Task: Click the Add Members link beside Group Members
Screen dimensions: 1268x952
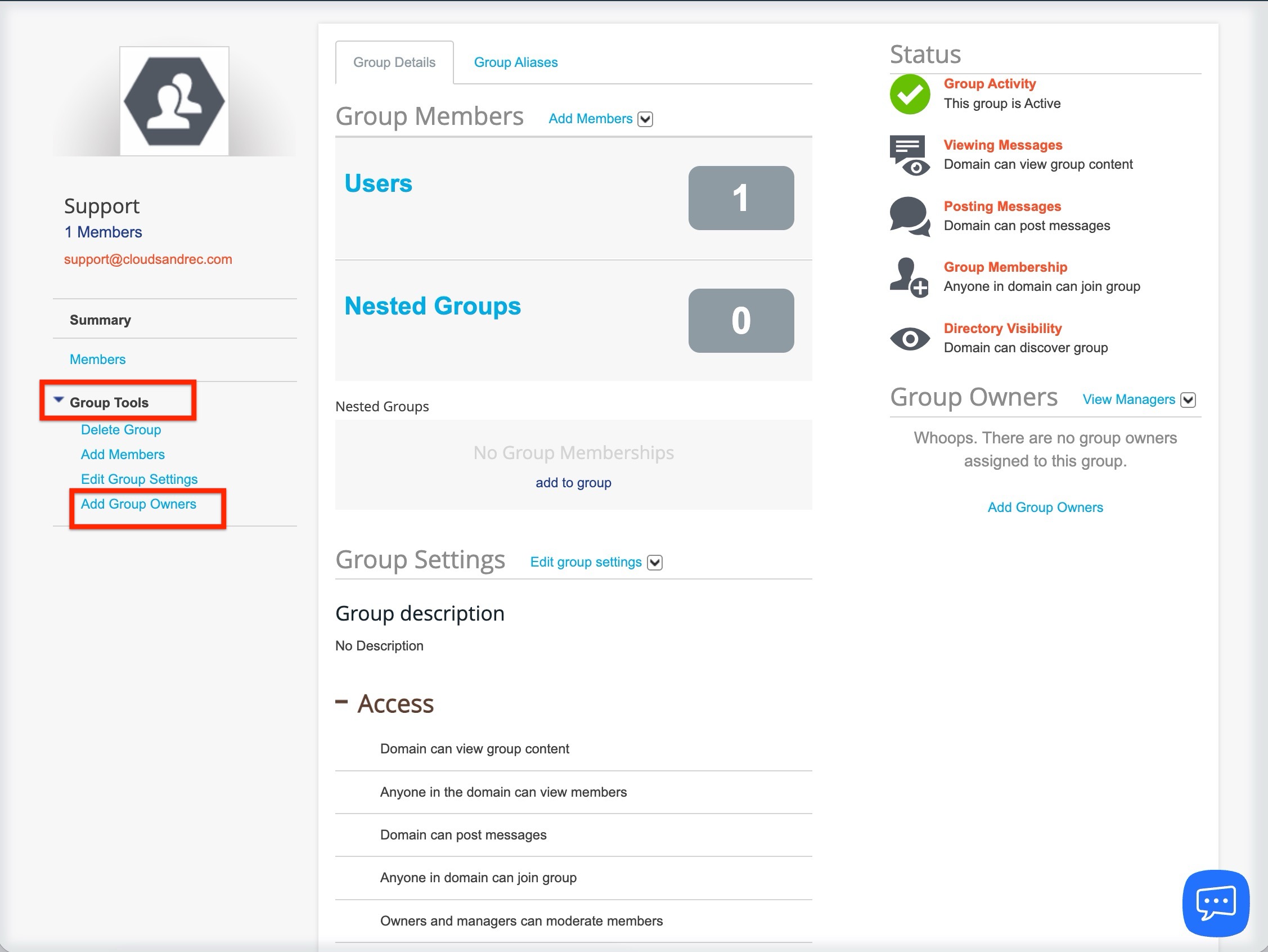Action: coord(591,119)
